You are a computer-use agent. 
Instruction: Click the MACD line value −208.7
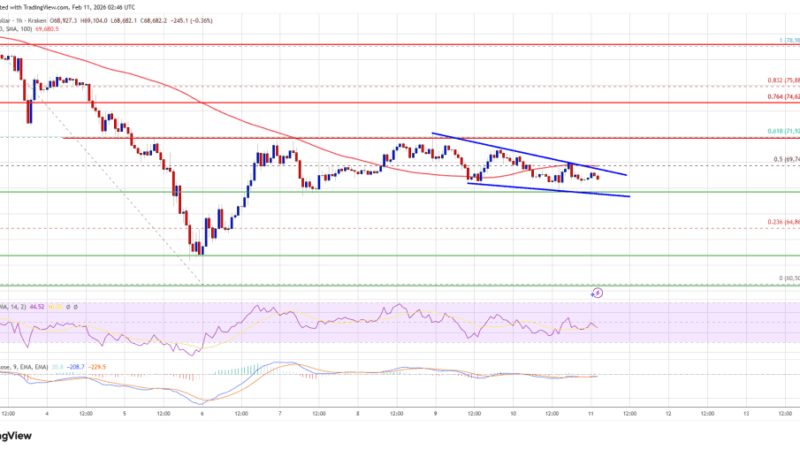[x=76, y=367]
